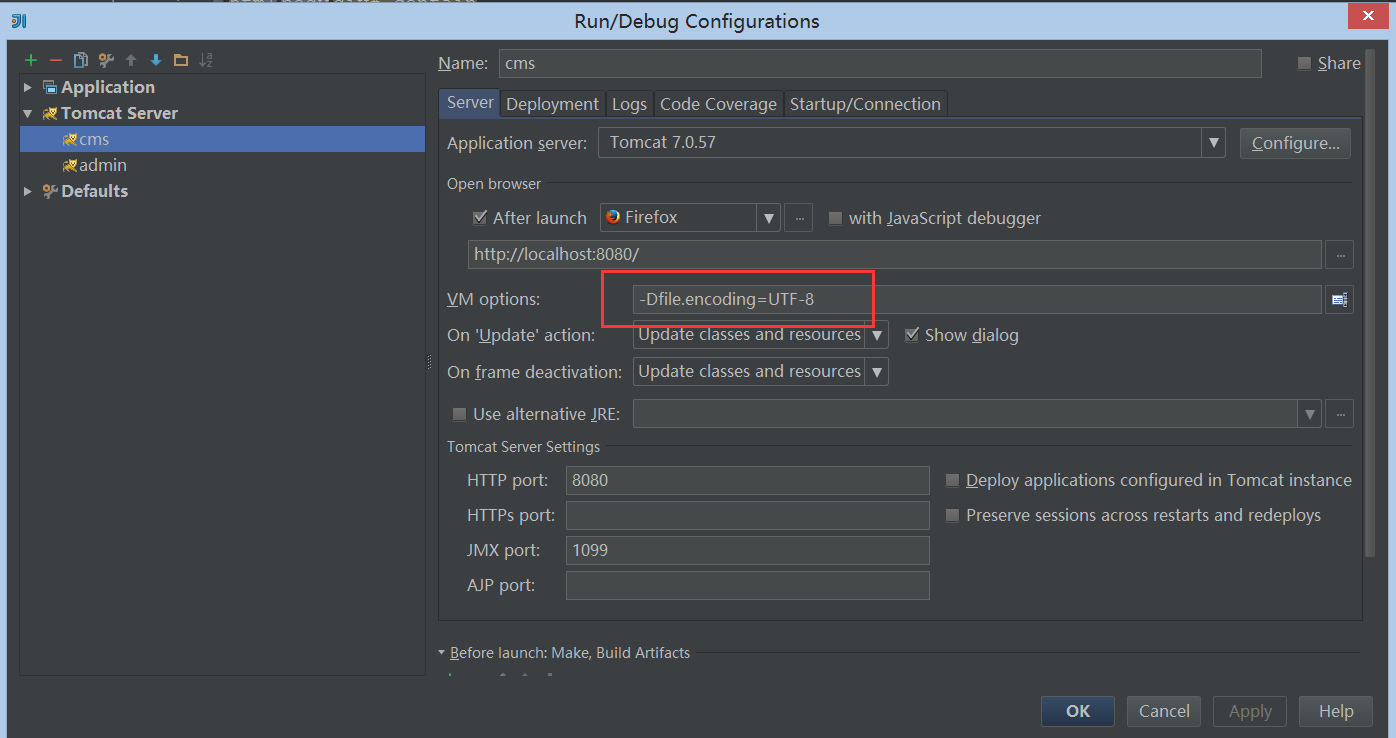Enable Preserve sessions across restarts and redeploys

pos(952,515)
